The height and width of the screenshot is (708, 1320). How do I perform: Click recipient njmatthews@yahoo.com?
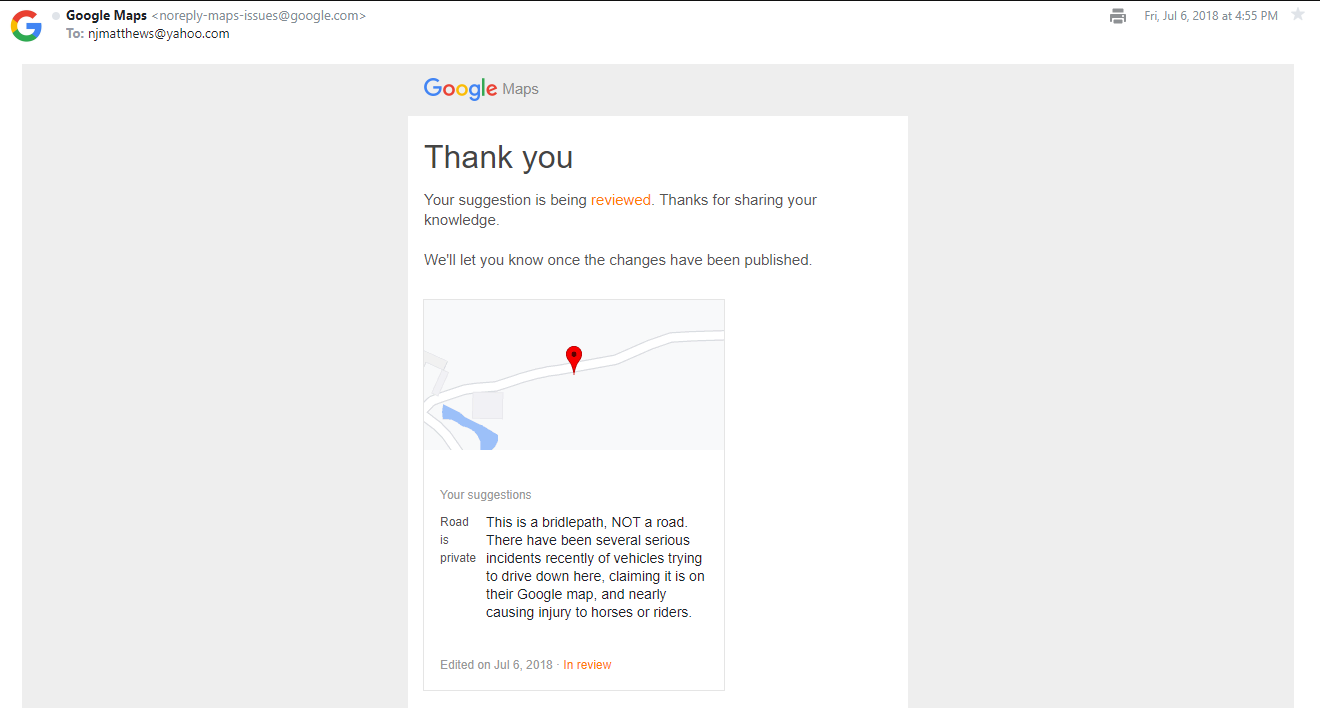tap(159, 34)
